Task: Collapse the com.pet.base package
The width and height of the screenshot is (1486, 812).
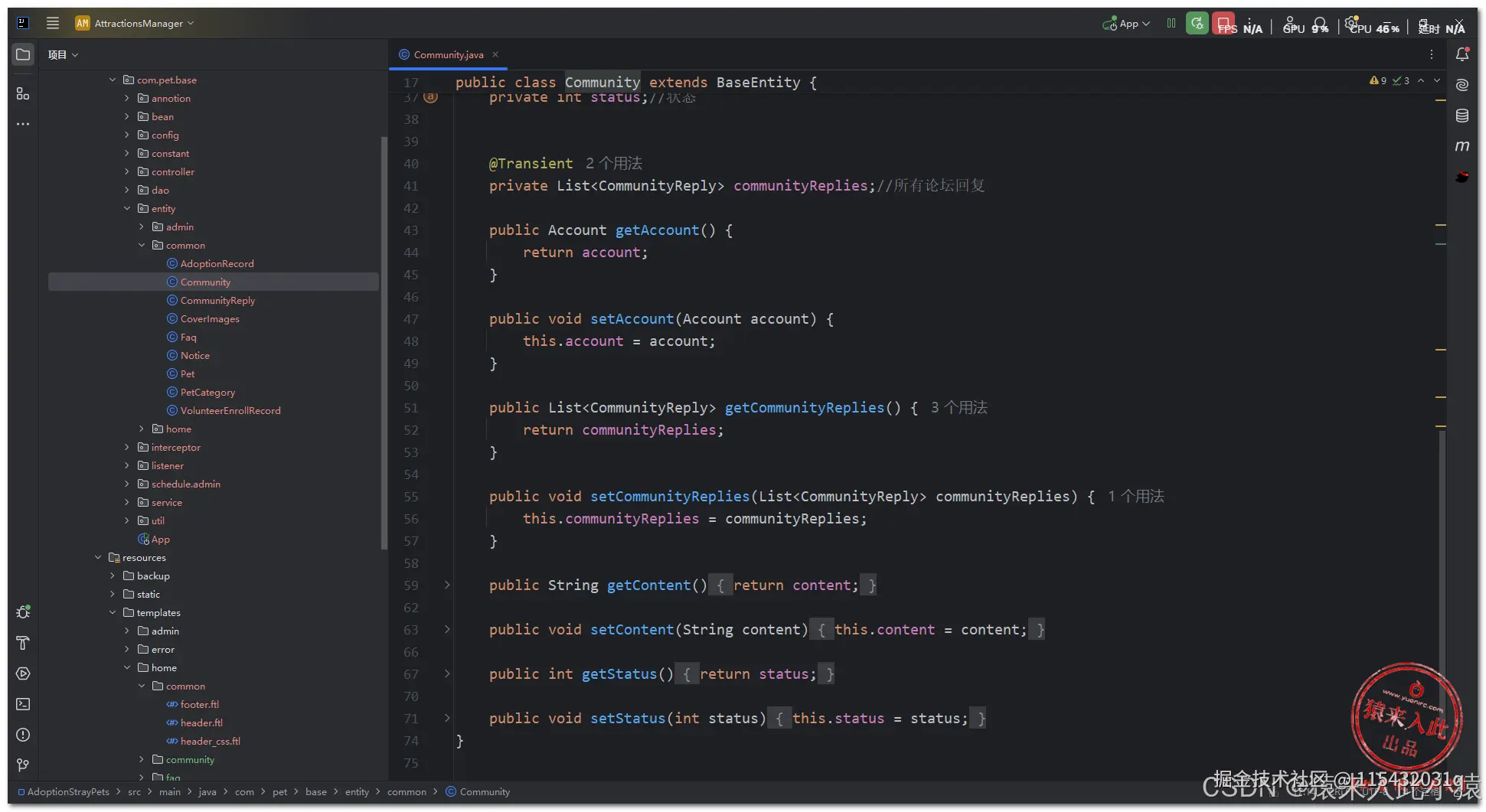Action: pos(113,80)
